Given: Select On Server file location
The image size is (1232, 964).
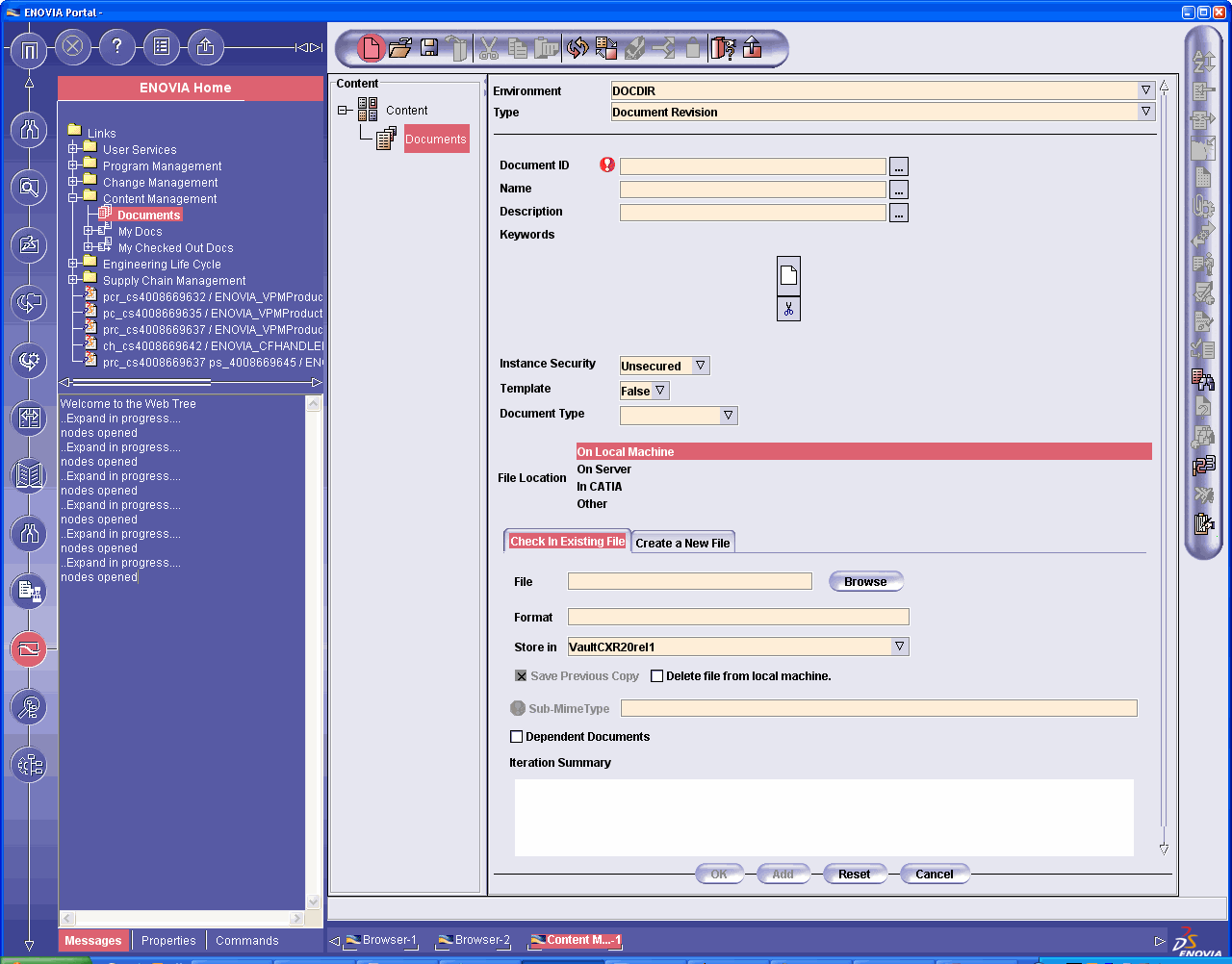Looking at the screenshot, I should [604, 469].
